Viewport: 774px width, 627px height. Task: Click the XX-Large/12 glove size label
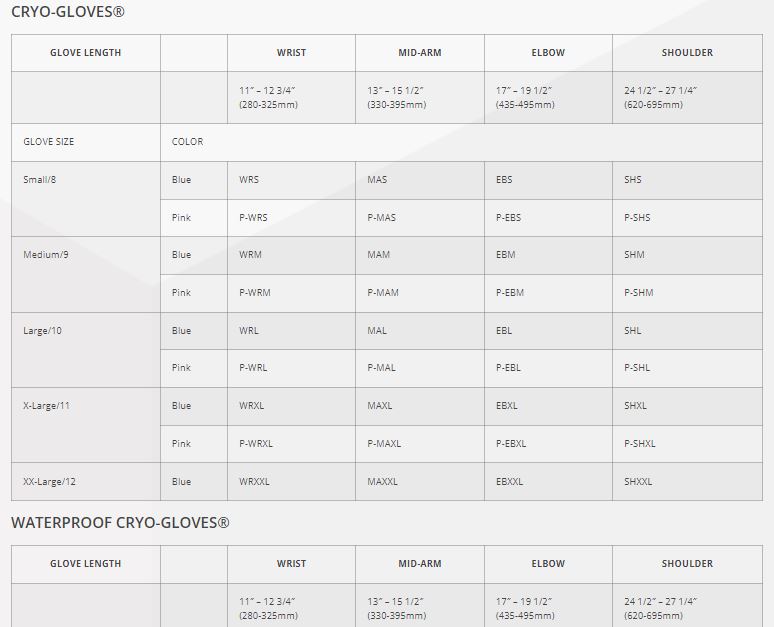tap(49, 482)
